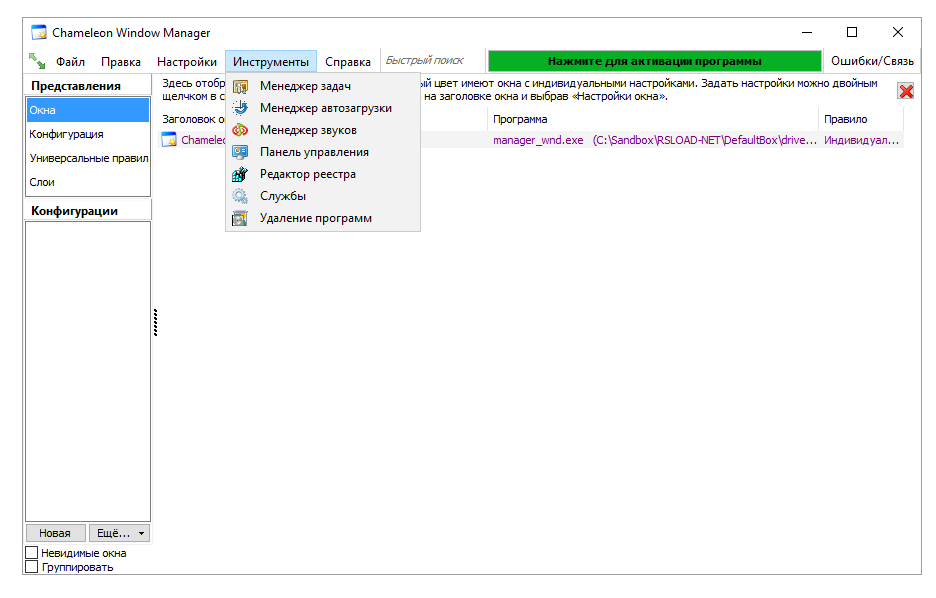Click the green activation banner button

654,61
